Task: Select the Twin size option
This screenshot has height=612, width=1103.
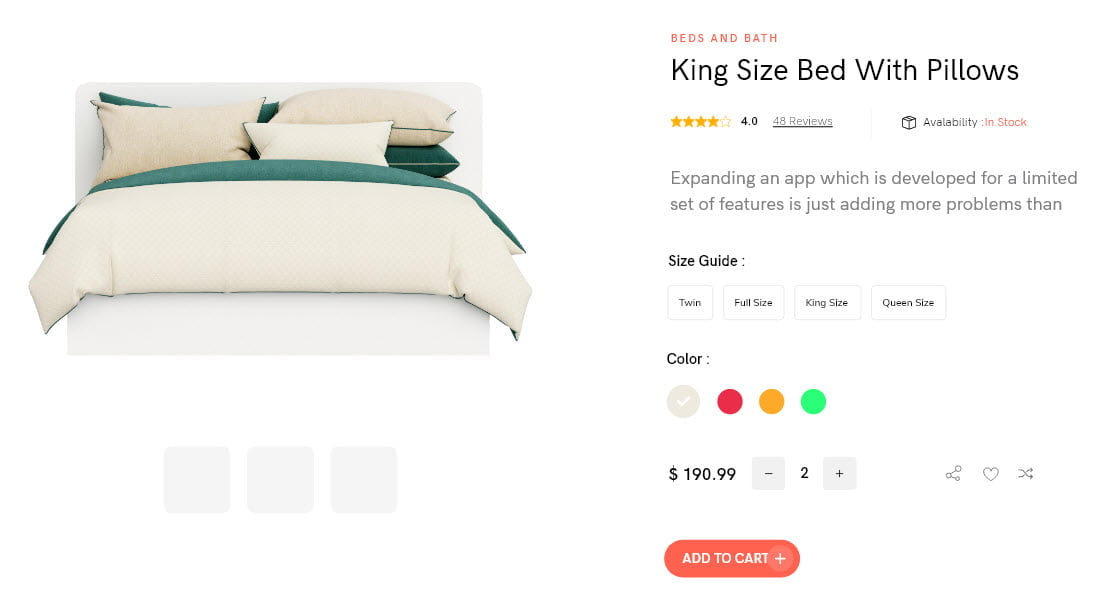Action: click(x=690, y=303)
